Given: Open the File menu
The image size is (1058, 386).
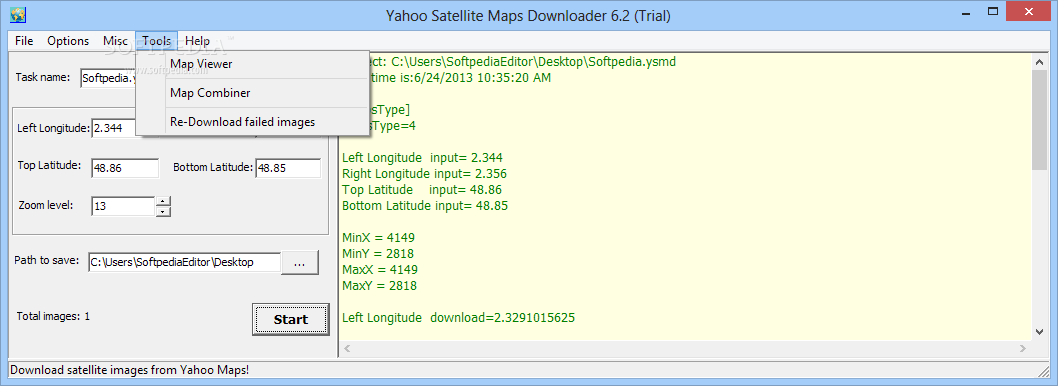Looking at the screenshot, I should (x=24, y=40).
